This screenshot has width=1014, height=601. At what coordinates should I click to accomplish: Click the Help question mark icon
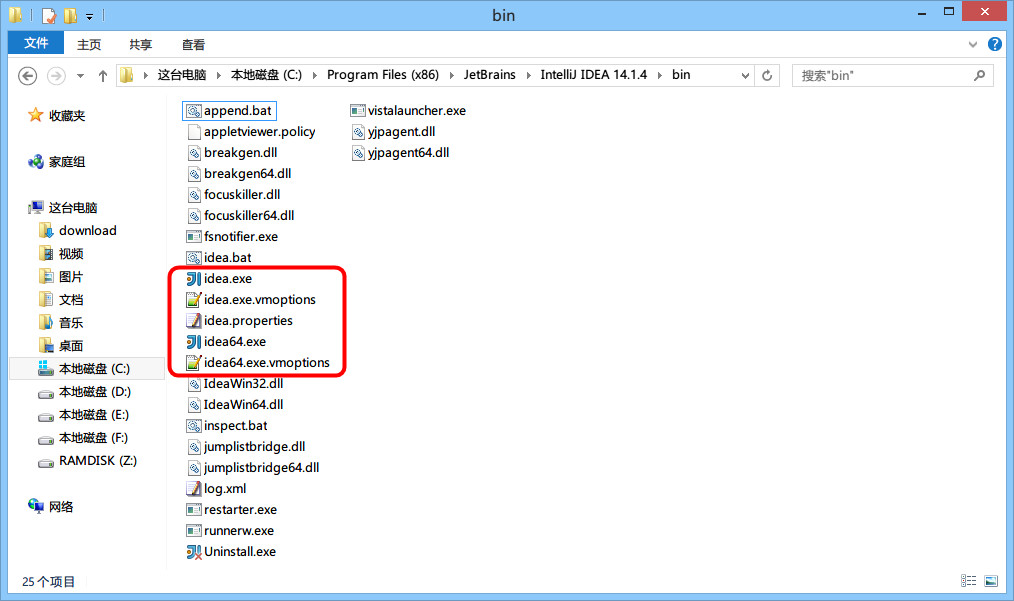[x=994, y=44]
